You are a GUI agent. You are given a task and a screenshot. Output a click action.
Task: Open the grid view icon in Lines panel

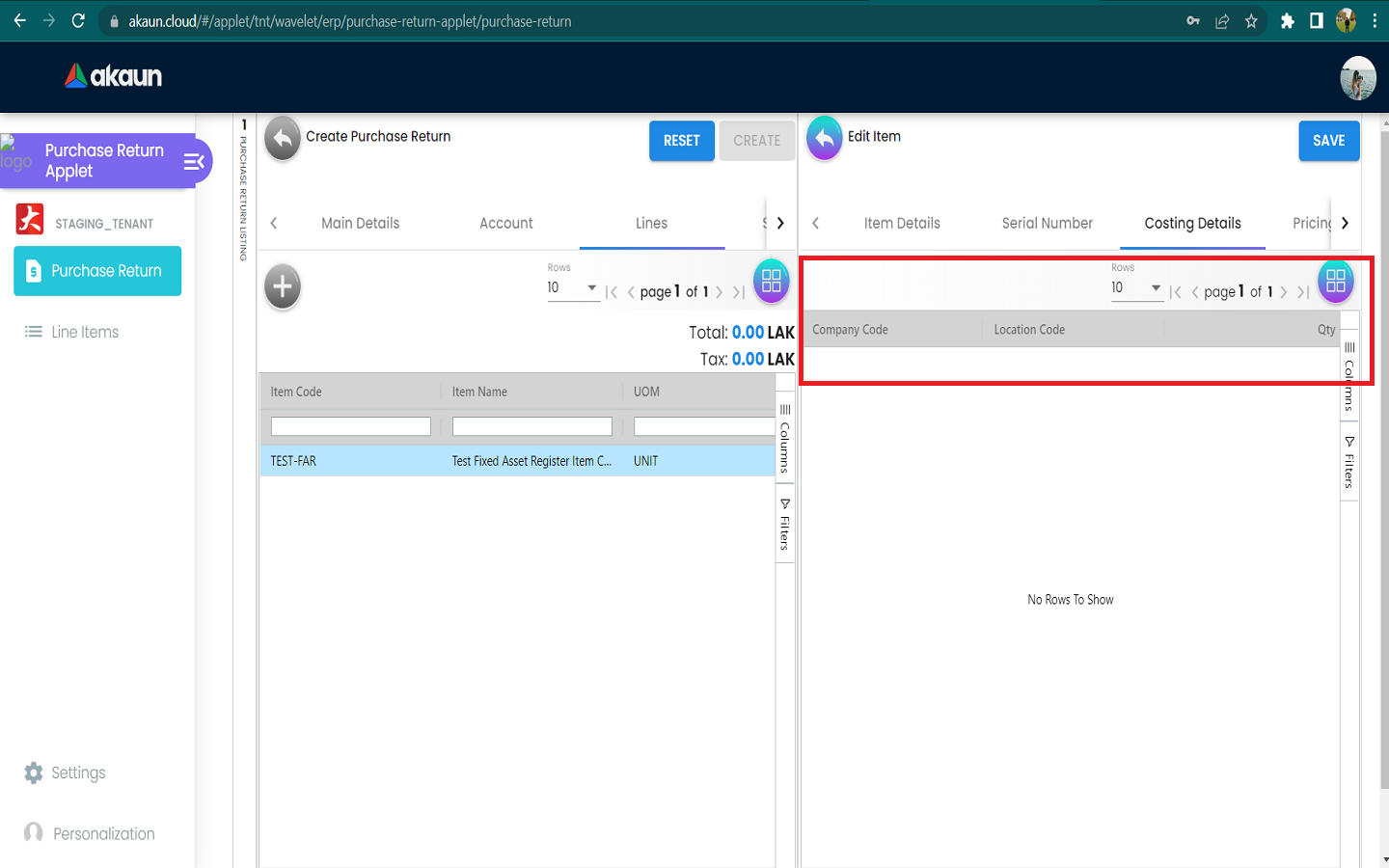772,281
